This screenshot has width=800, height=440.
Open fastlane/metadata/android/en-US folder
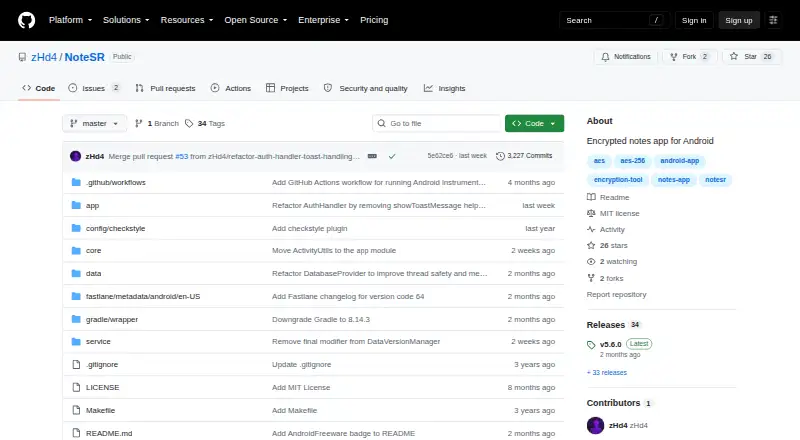(x=143, y=297)
